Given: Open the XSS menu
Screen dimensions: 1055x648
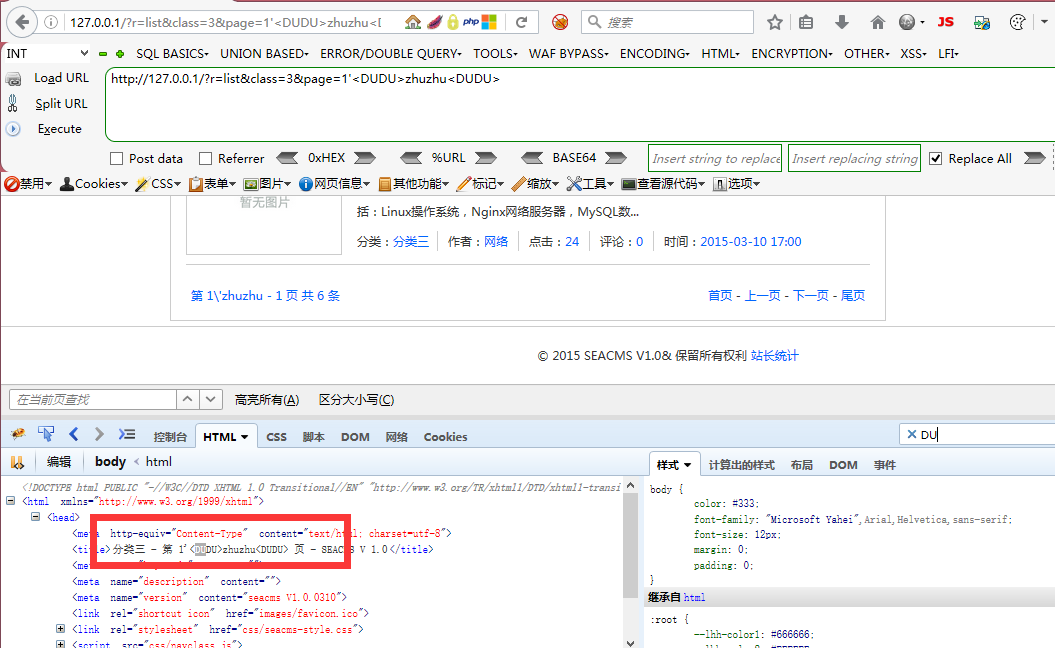Looking at the screenshot, I should 914,54.
